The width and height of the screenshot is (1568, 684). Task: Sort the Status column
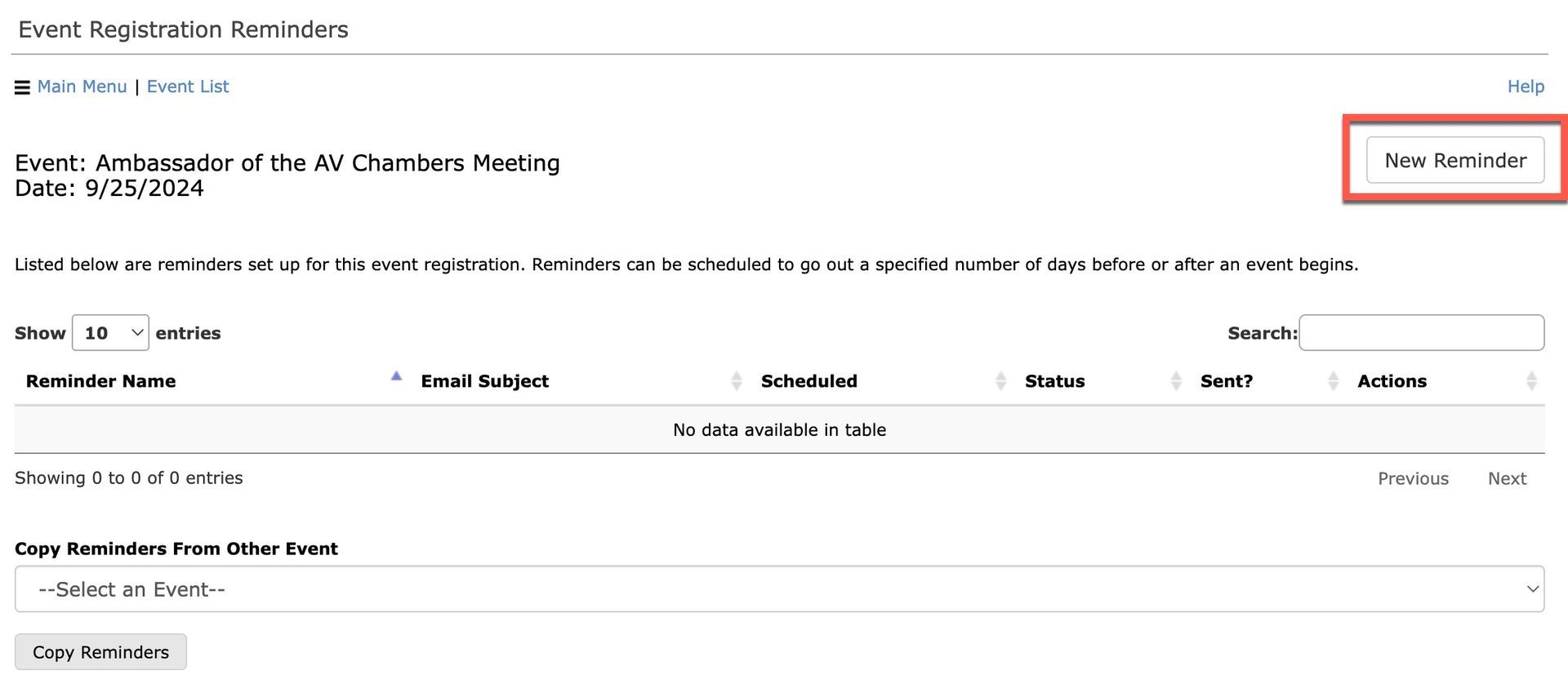(x=1176, y=380)
